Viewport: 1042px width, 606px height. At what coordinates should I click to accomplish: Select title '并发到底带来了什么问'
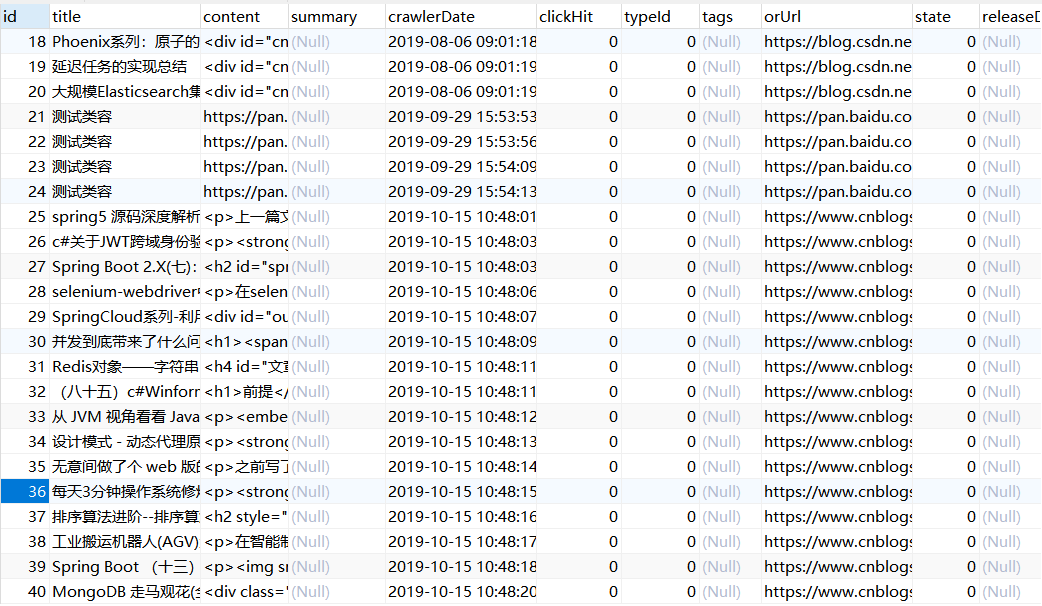click(125, 342)
